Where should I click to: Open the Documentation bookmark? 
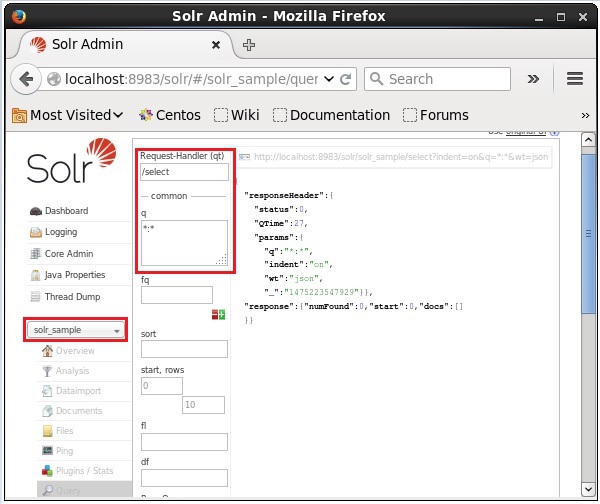click(x=331, y=115)
